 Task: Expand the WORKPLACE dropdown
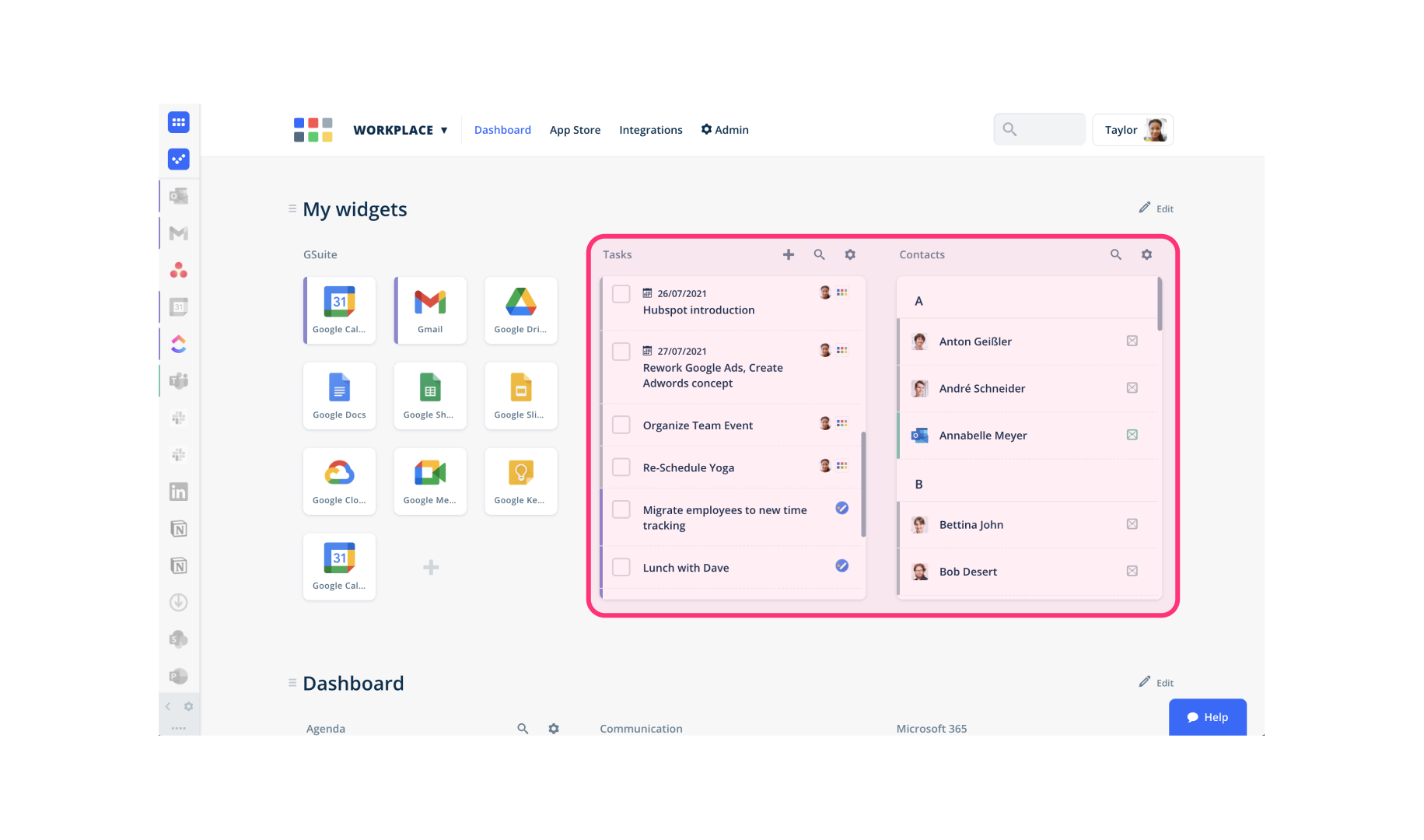pyautogui.click(x=401, y=130)
